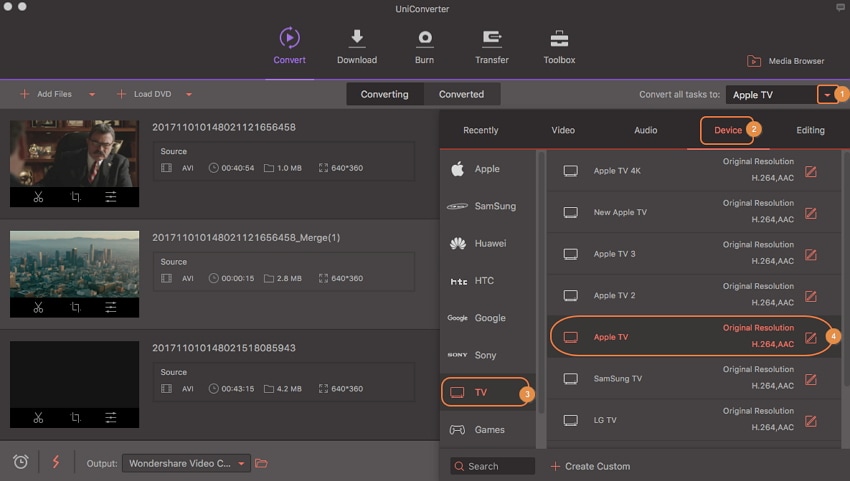Select Samsung in the device brand list

coord(487,206)
